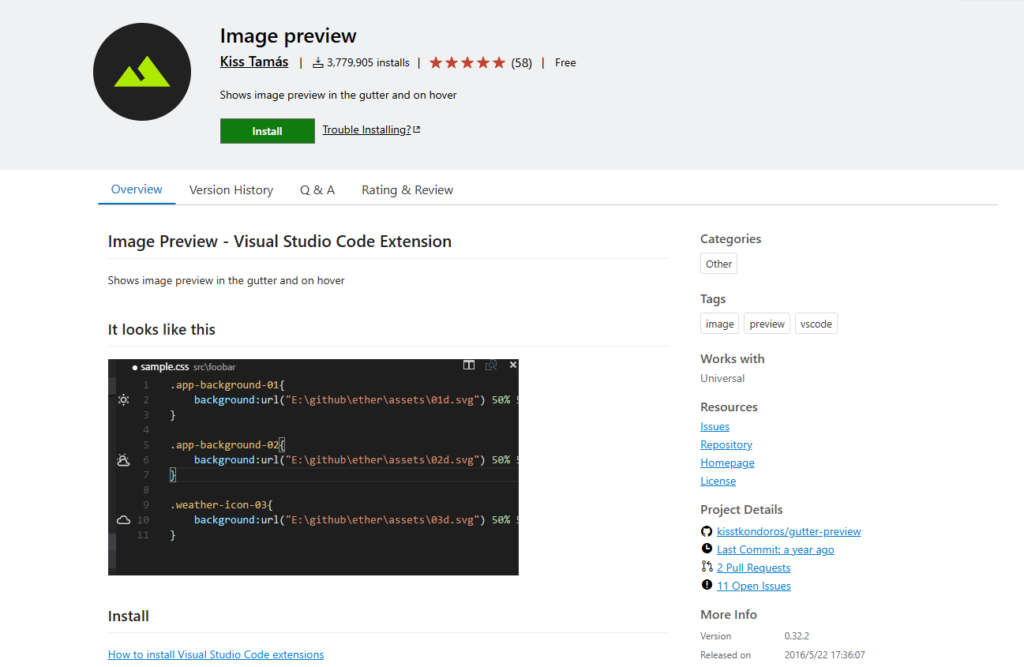Open the License link
Screen dimensions: 1024x667
tap(718, 481)
